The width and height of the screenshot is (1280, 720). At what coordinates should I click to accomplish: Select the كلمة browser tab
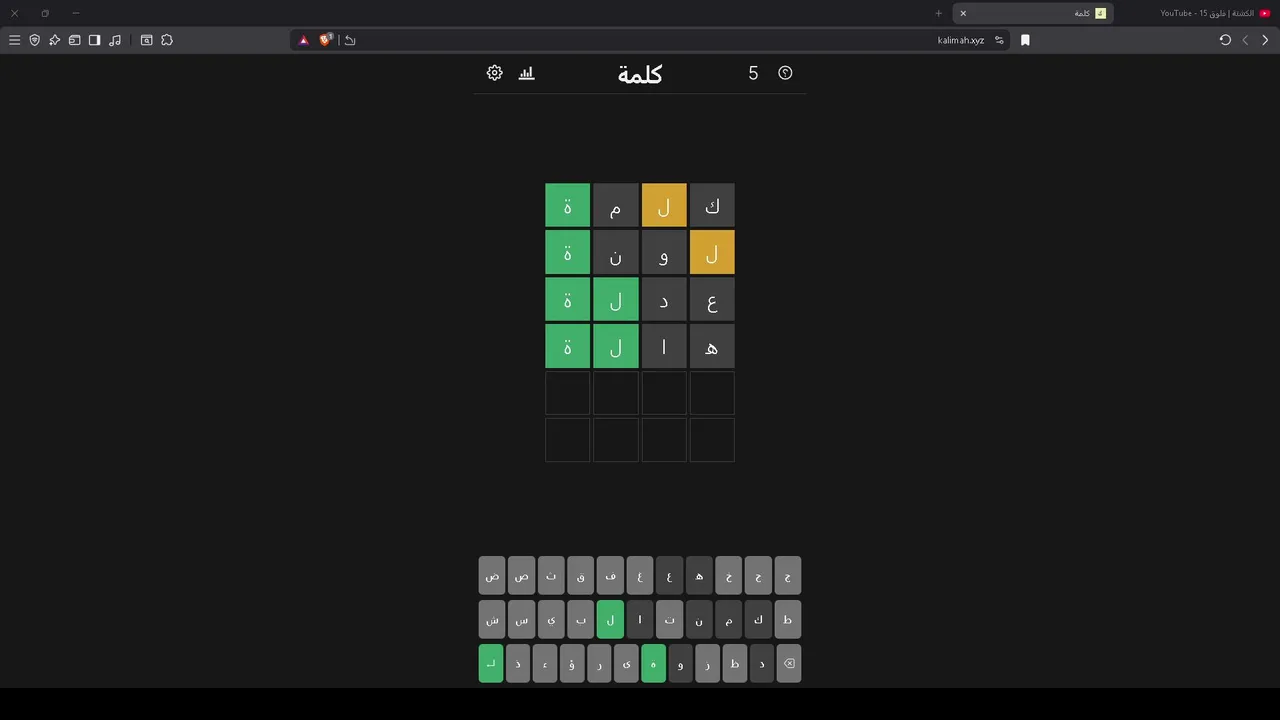coord(1033,13)
